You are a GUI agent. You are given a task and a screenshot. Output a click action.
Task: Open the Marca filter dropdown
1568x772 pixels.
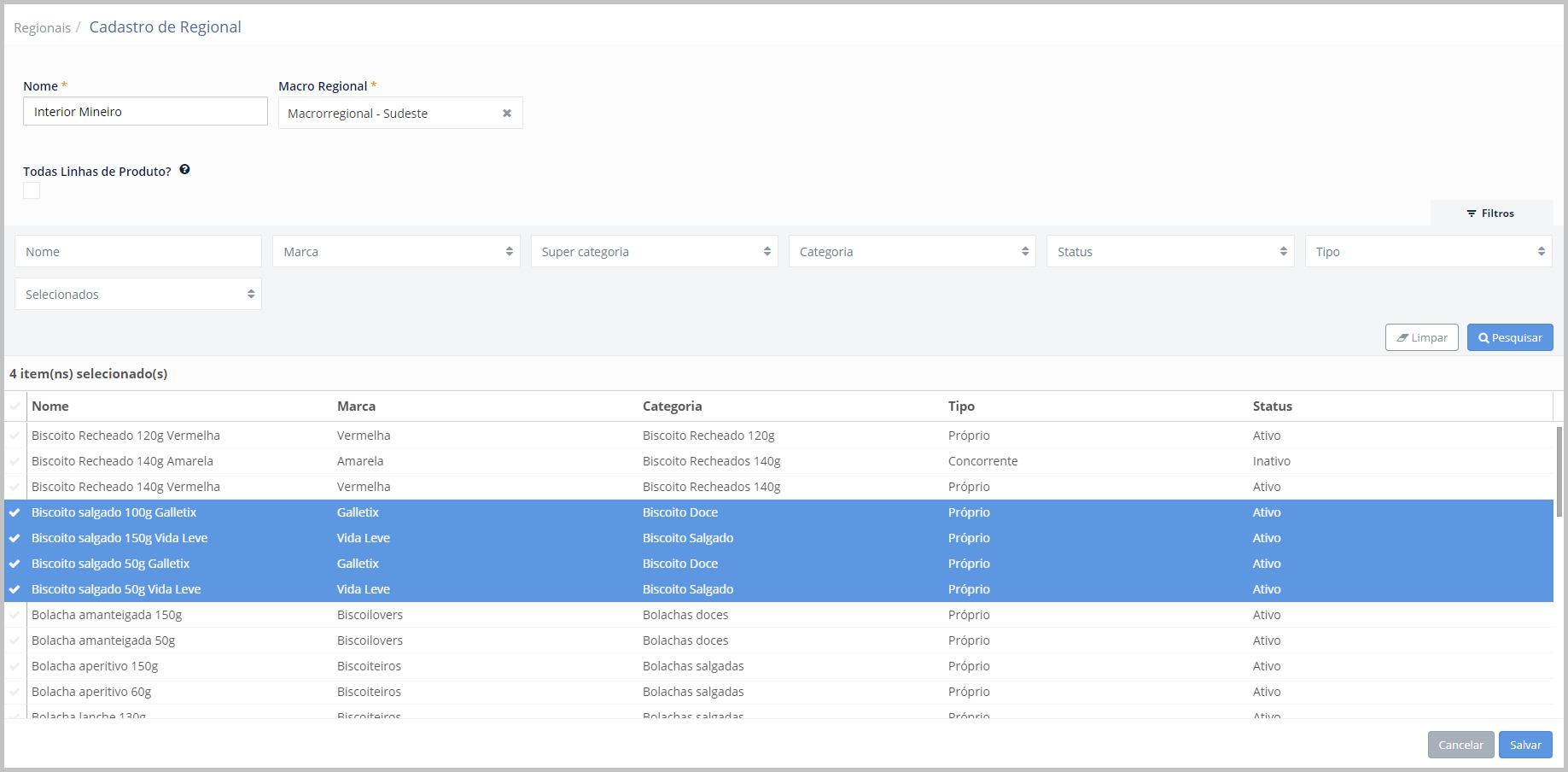[x=396, y=252]
